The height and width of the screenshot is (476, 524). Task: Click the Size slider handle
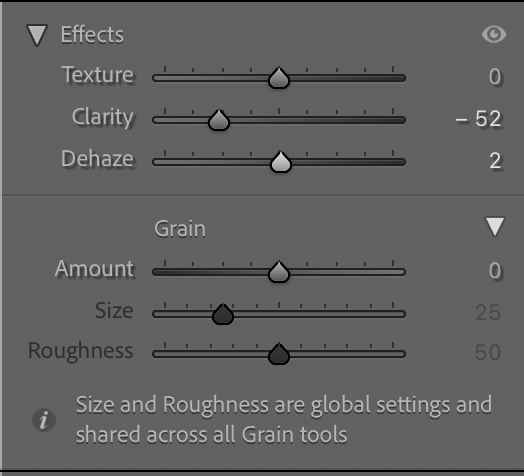[223, 314]
